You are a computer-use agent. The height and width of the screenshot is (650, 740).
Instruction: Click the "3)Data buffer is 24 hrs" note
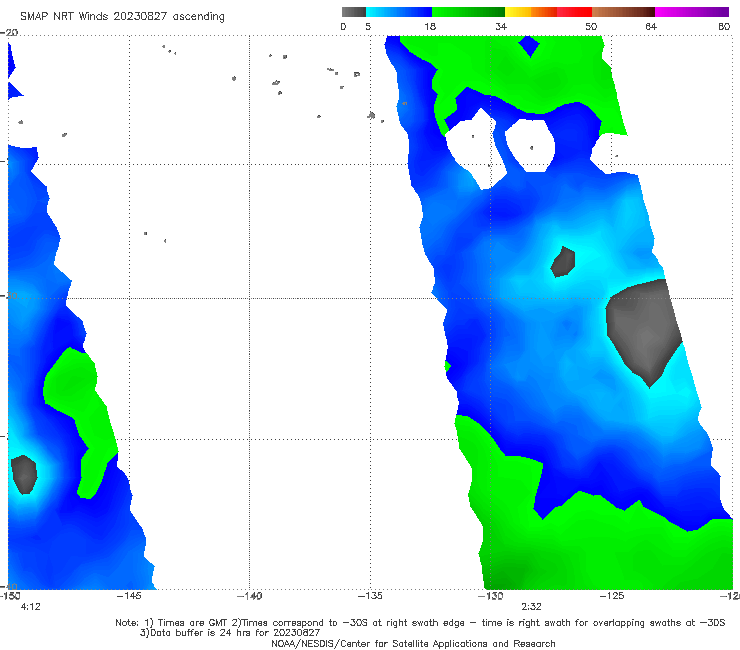[x=230, y=633]
